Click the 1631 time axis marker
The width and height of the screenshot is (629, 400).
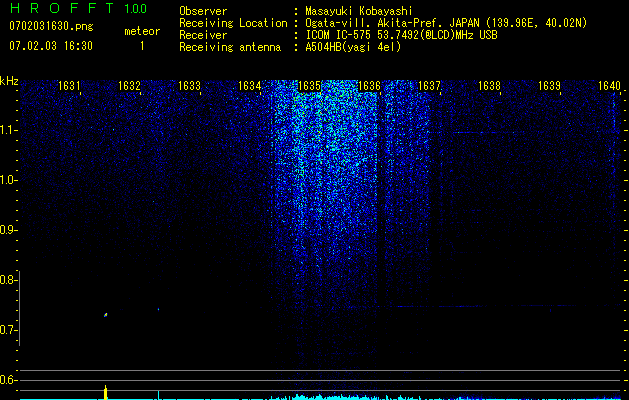[x=69, y=85]
